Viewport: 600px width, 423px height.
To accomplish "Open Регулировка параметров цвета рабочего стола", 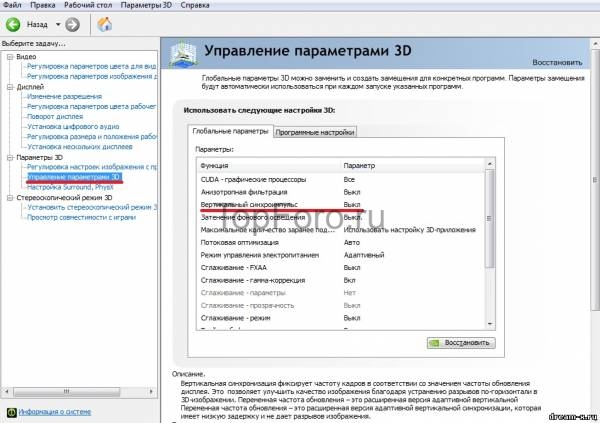I will click(91, 106).
